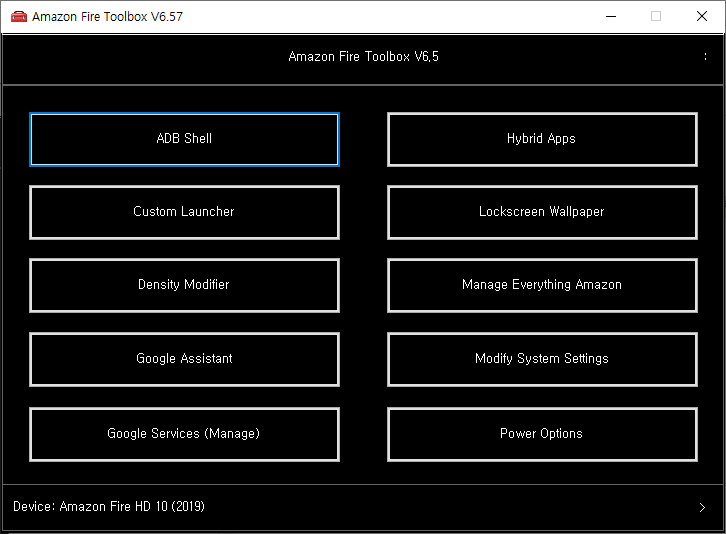
Task: Minimize the Amazon Fire Toolbox window
Action: tap(611, 17)
